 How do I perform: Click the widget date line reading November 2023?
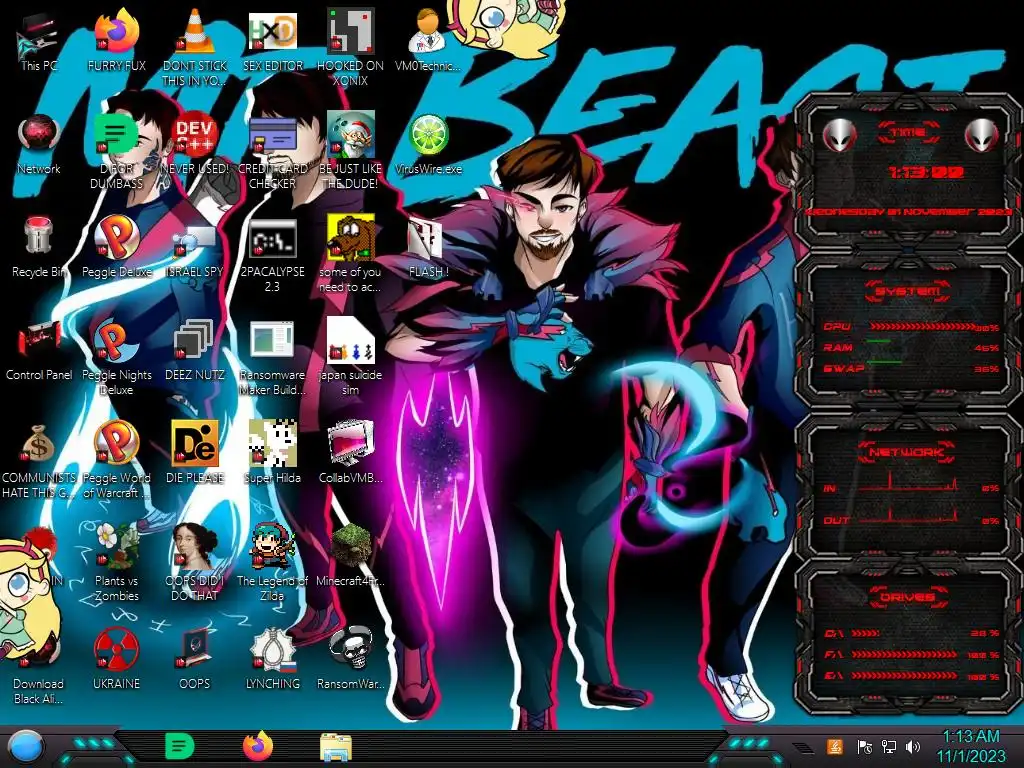tap(908, 212)
